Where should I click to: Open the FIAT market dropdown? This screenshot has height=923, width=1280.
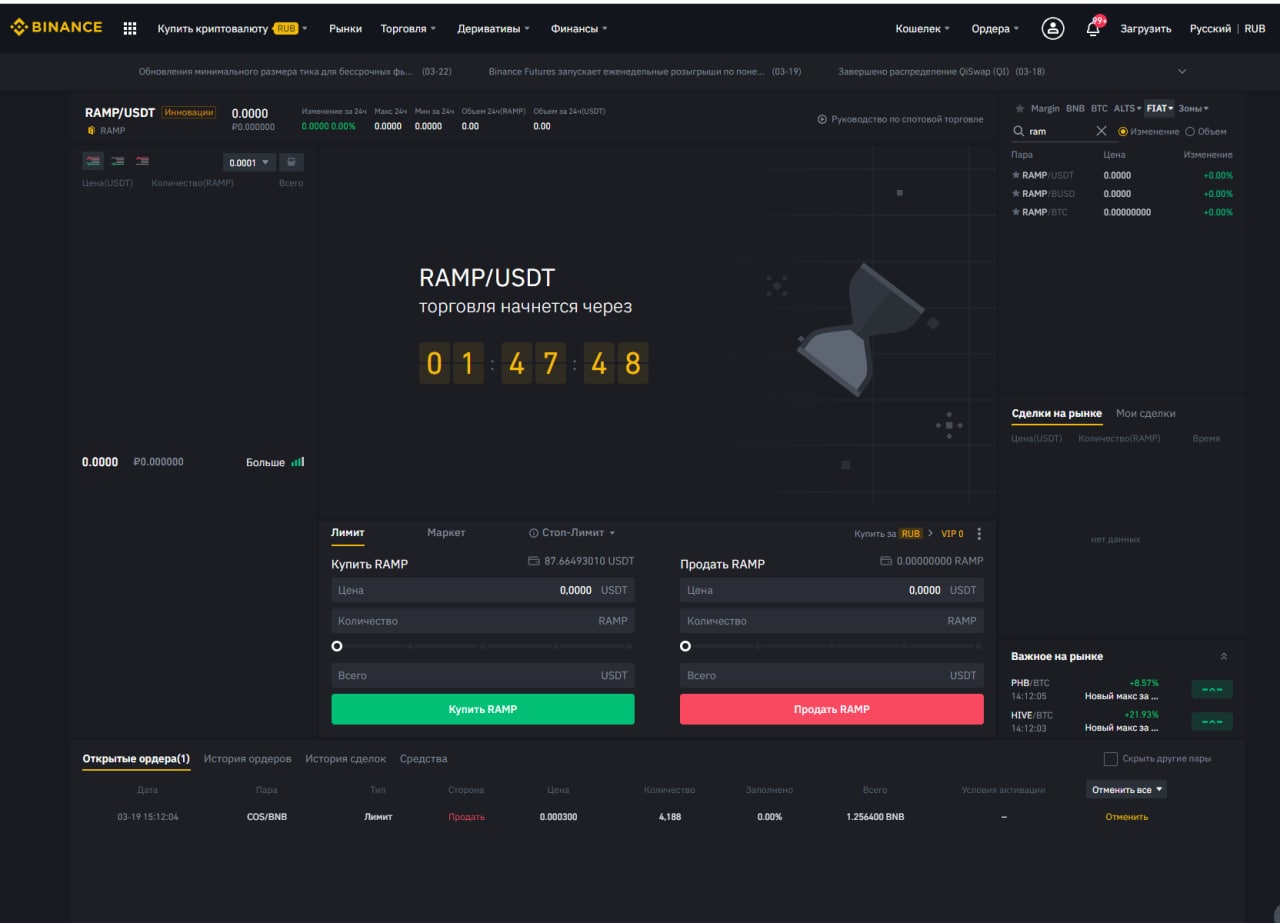point(1160,108)
